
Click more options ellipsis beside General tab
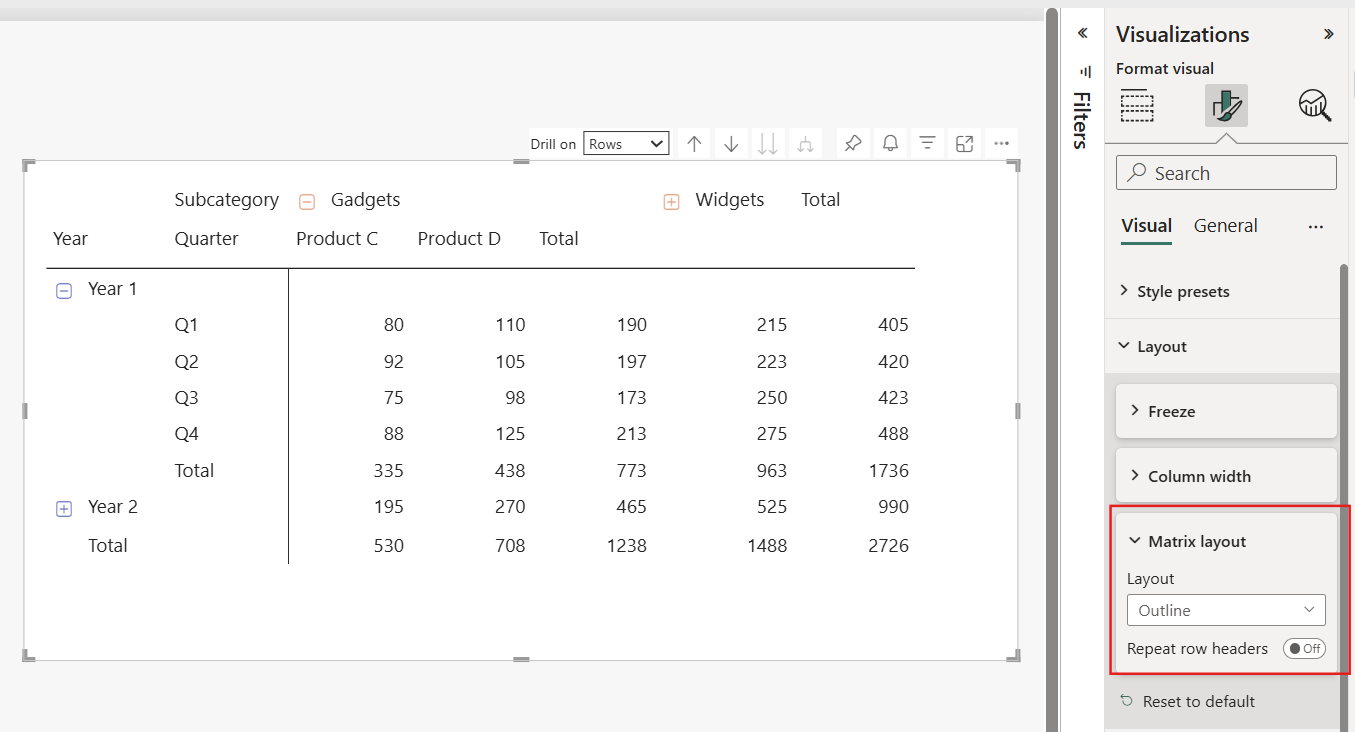(1316, 227)
